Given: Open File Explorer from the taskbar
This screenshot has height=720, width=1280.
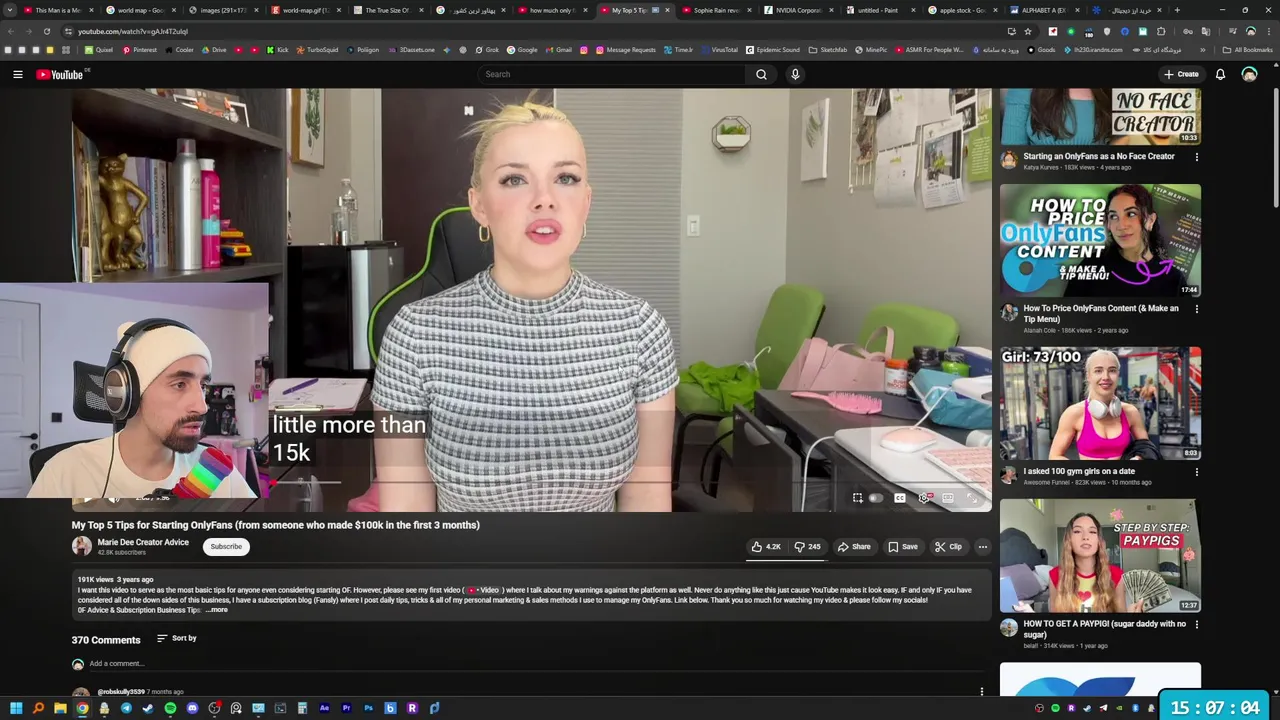Looking at the screenshot, I should click(60, 708).
